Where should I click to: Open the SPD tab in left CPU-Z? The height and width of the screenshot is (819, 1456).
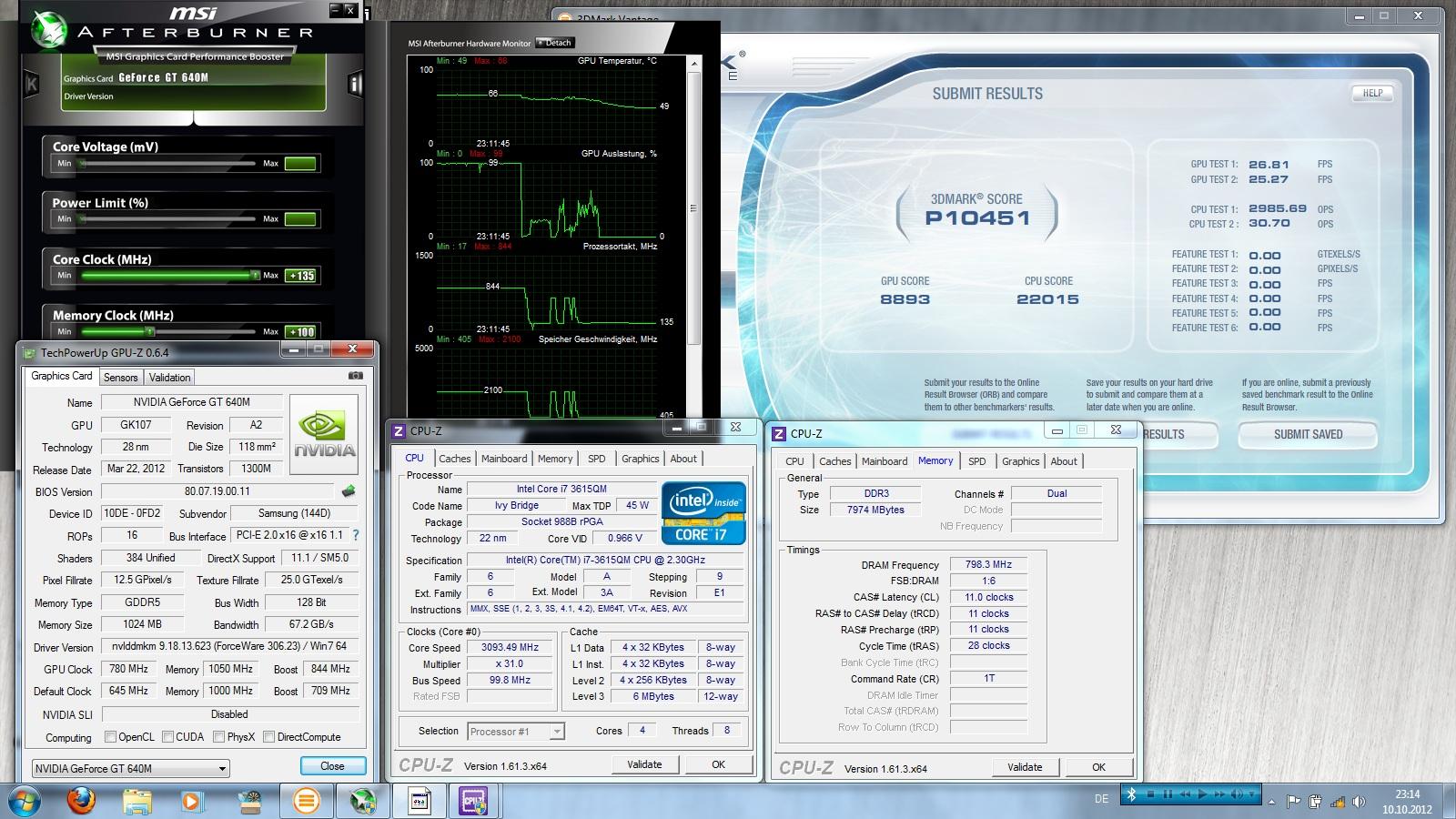coord(596,459)
